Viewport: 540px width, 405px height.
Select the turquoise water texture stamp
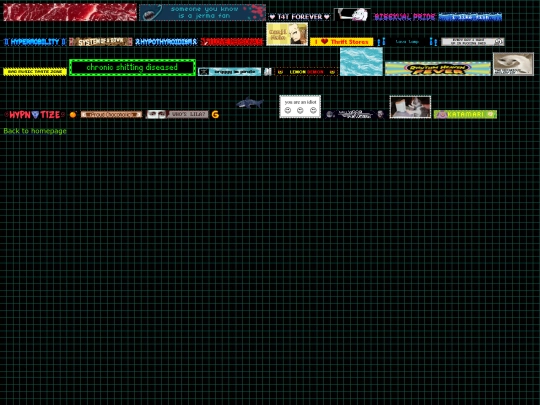361,62
